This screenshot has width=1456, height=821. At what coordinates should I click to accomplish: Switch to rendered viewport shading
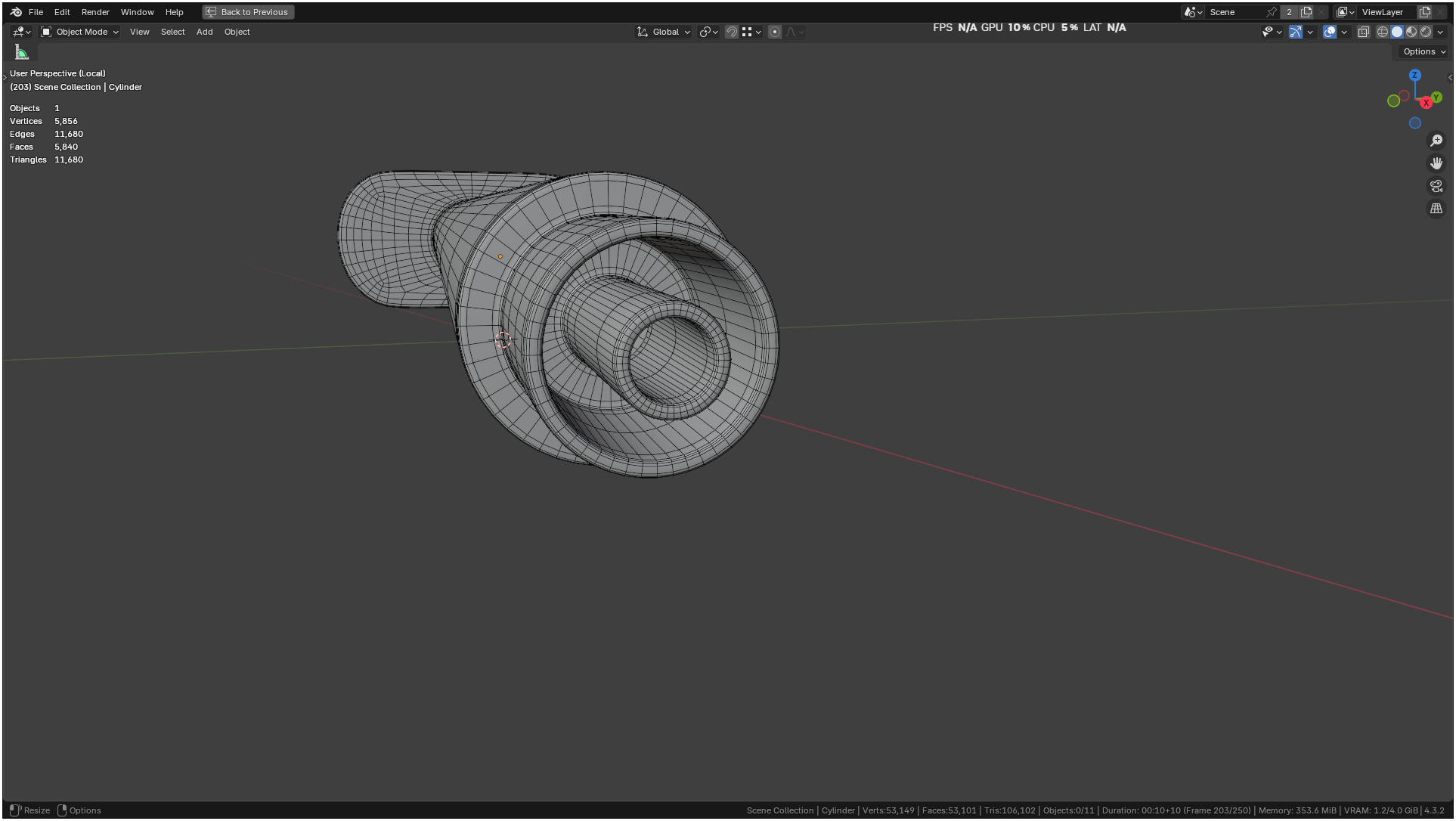pyautogui.click(x=1425, y=32)
